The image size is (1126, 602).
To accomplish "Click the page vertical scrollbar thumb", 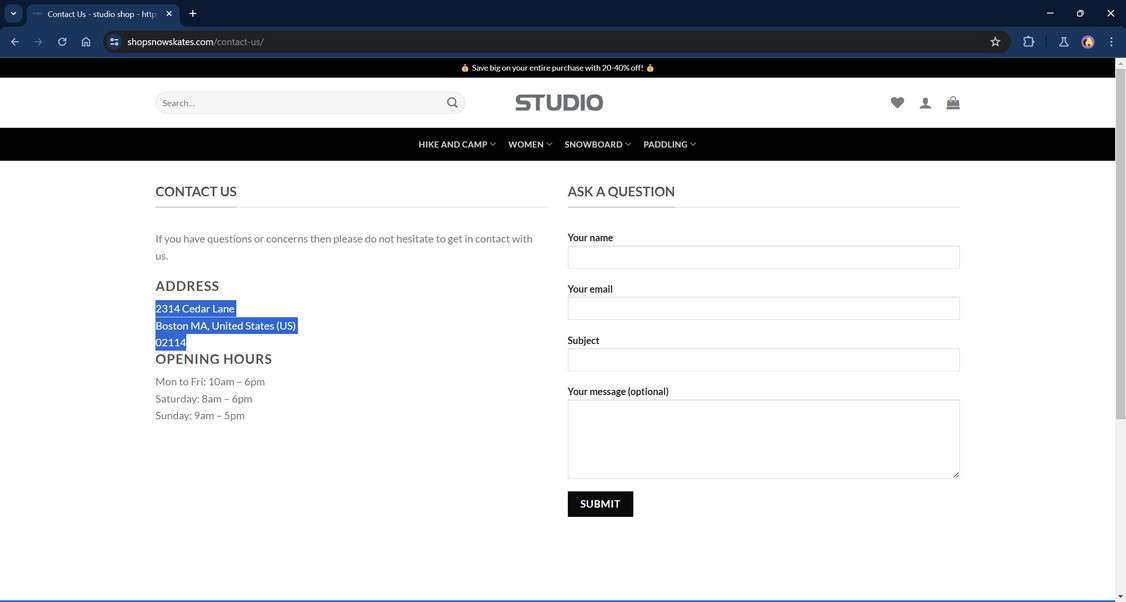I will coord(1120,244).
